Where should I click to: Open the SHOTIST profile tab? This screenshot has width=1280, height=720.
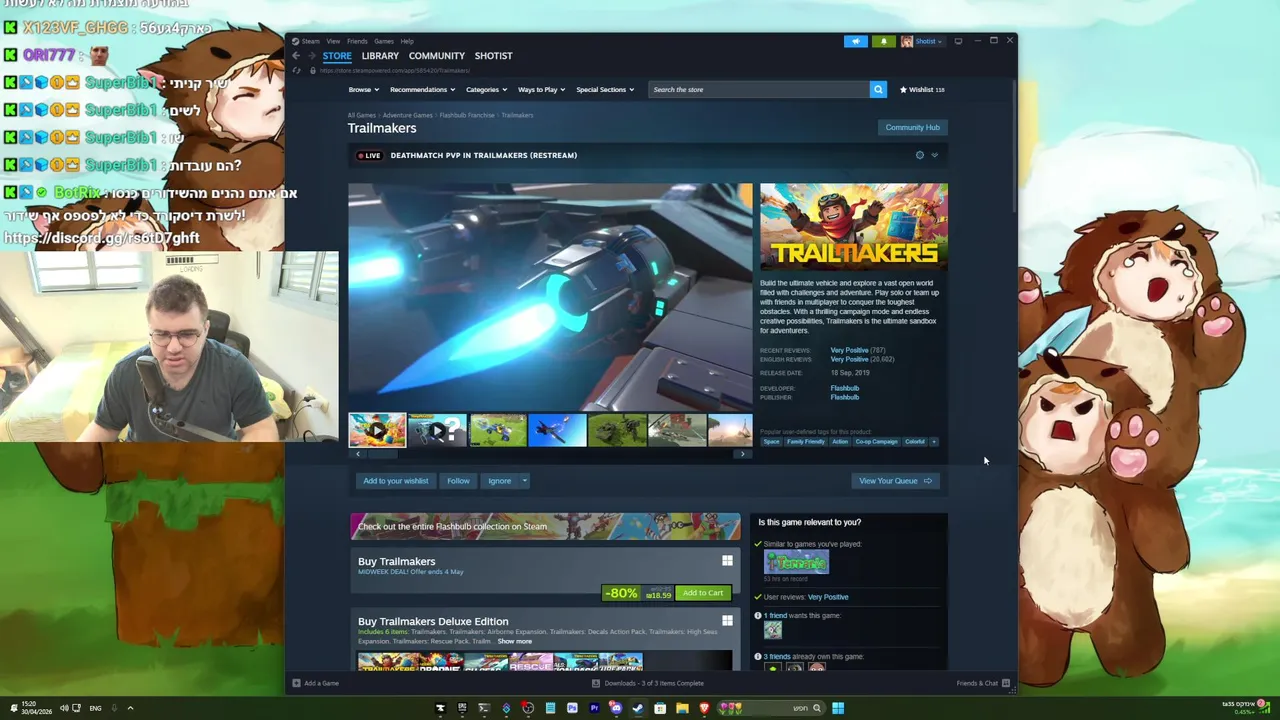pos(493,56)
